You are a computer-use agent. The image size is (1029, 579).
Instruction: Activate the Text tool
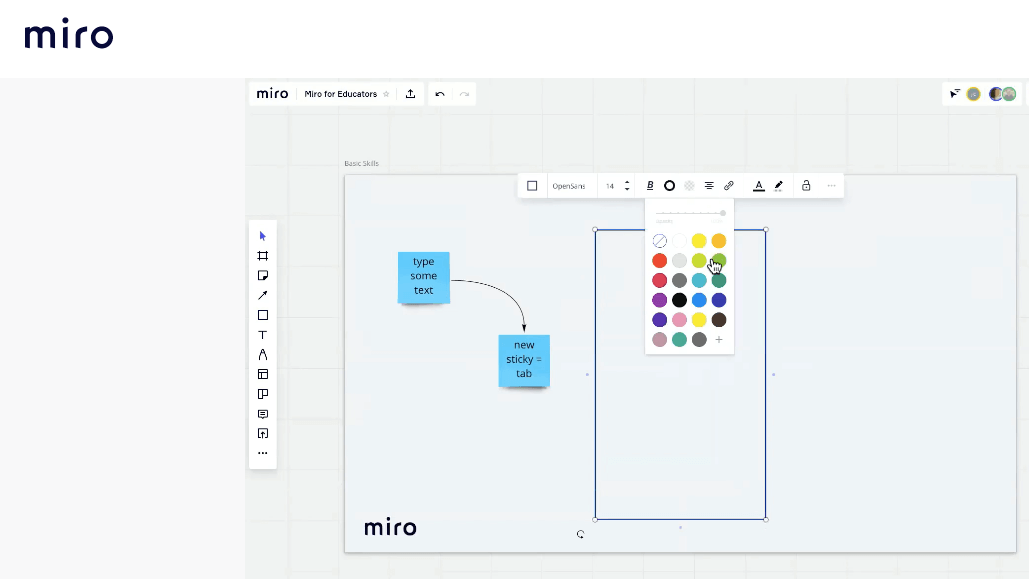coord(262,335)
